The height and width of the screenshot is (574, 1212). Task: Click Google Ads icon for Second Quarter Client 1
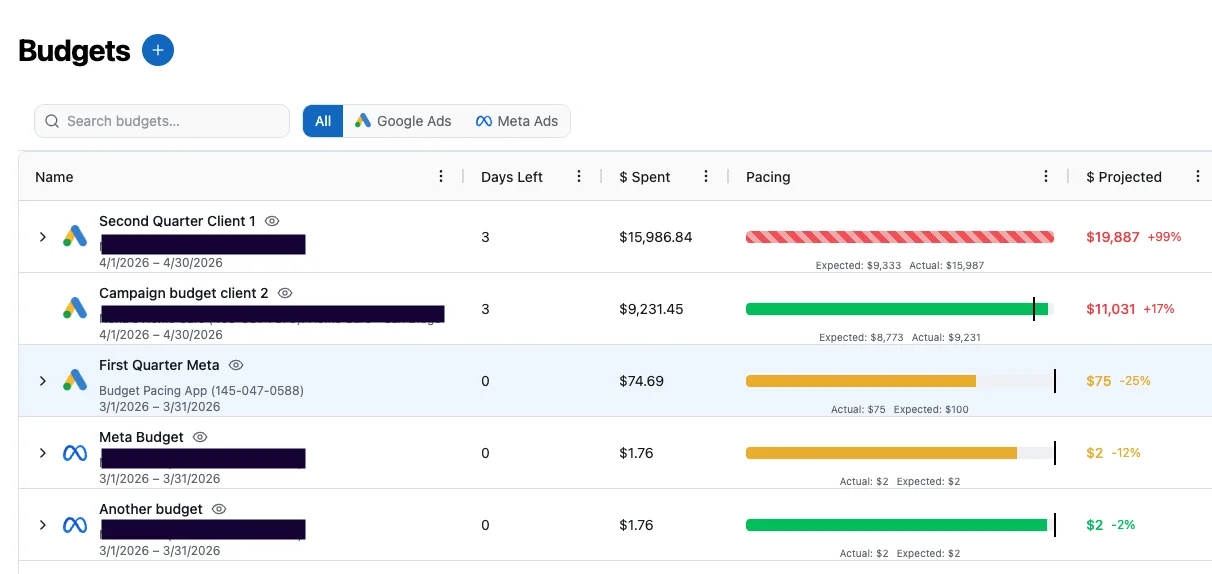pos(75,237)
